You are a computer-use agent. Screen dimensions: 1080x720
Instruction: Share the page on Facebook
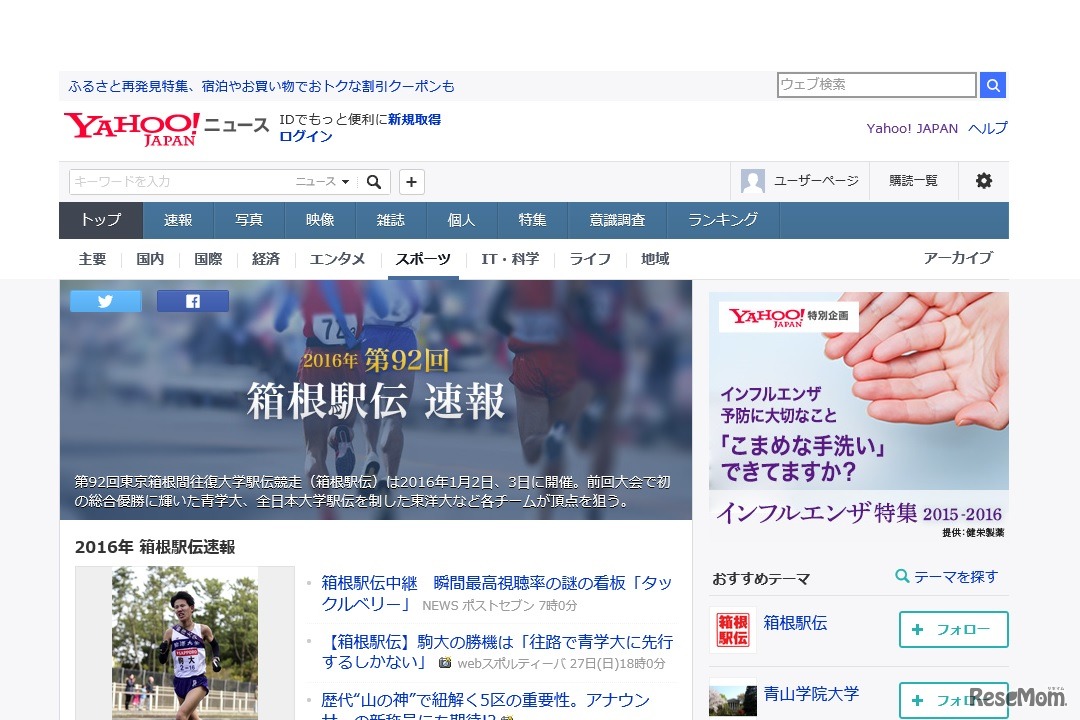click(x=192, y=300)
